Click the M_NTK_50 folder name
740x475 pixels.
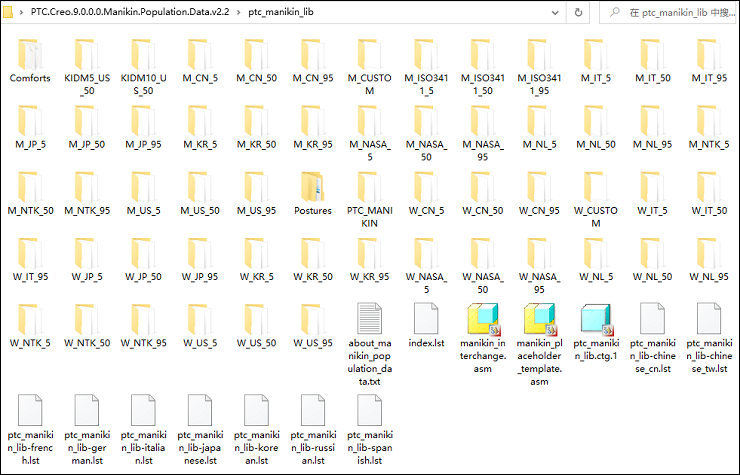30,211
